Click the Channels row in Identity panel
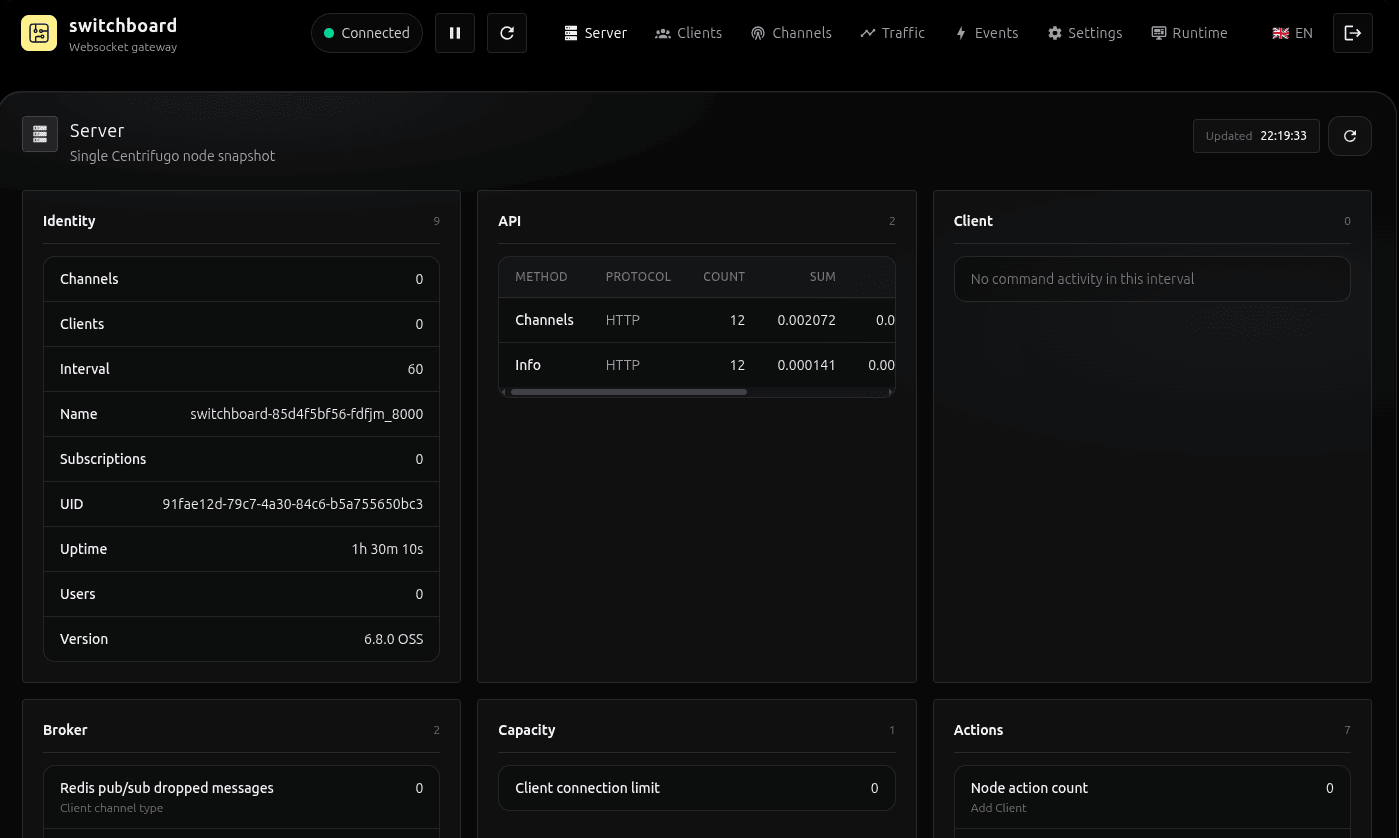The width and height of the screenshot is (1399, 838). click(241, 279)
